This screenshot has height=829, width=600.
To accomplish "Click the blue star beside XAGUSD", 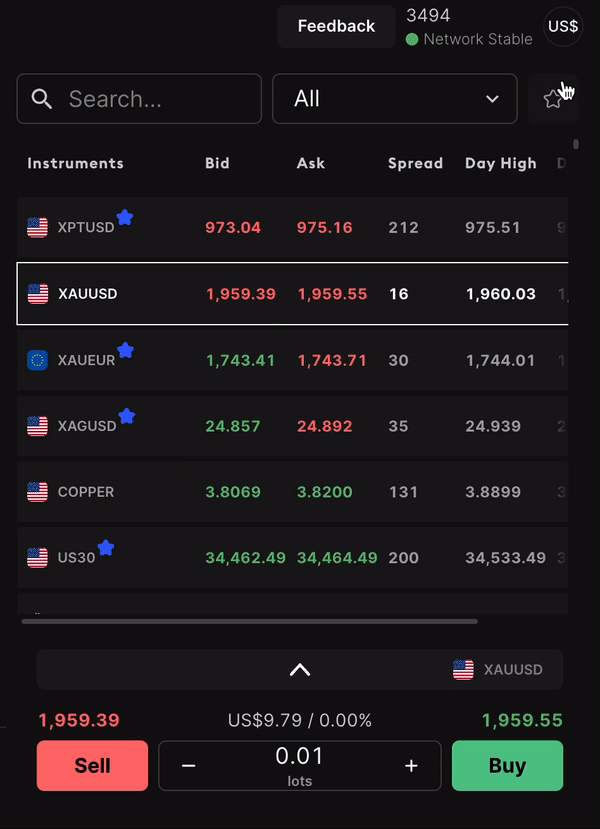I will (127, 416).
